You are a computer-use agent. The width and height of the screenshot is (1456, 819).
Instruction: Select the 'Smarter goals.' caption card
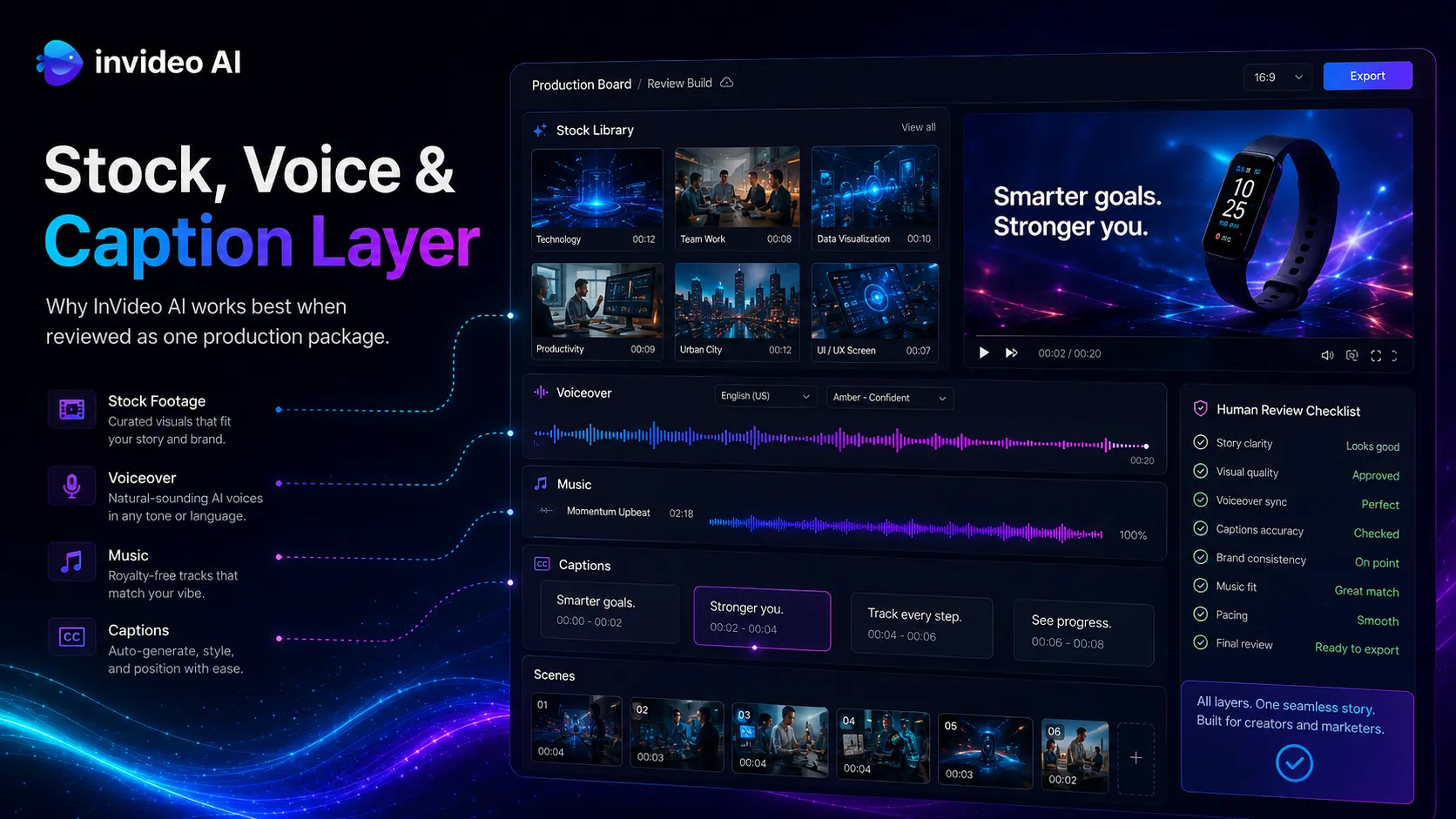[610, 612]
